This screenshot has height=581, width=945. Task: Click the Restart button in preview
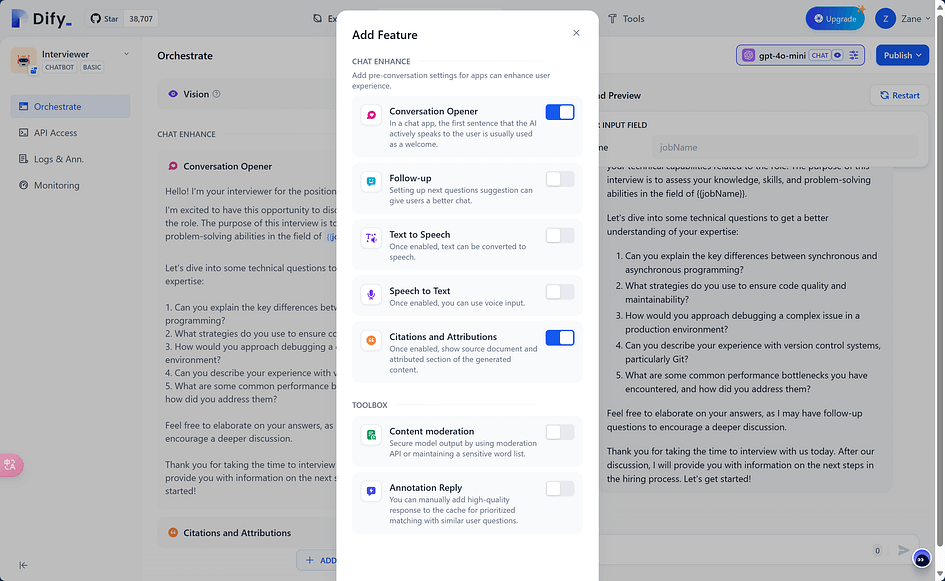coord(899,95)
